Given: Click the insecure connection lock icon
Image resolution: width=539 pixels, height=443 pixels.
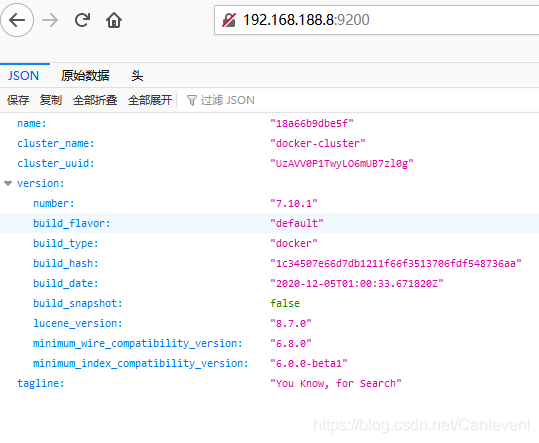Looking at the screenshot, I should (229, 20).
